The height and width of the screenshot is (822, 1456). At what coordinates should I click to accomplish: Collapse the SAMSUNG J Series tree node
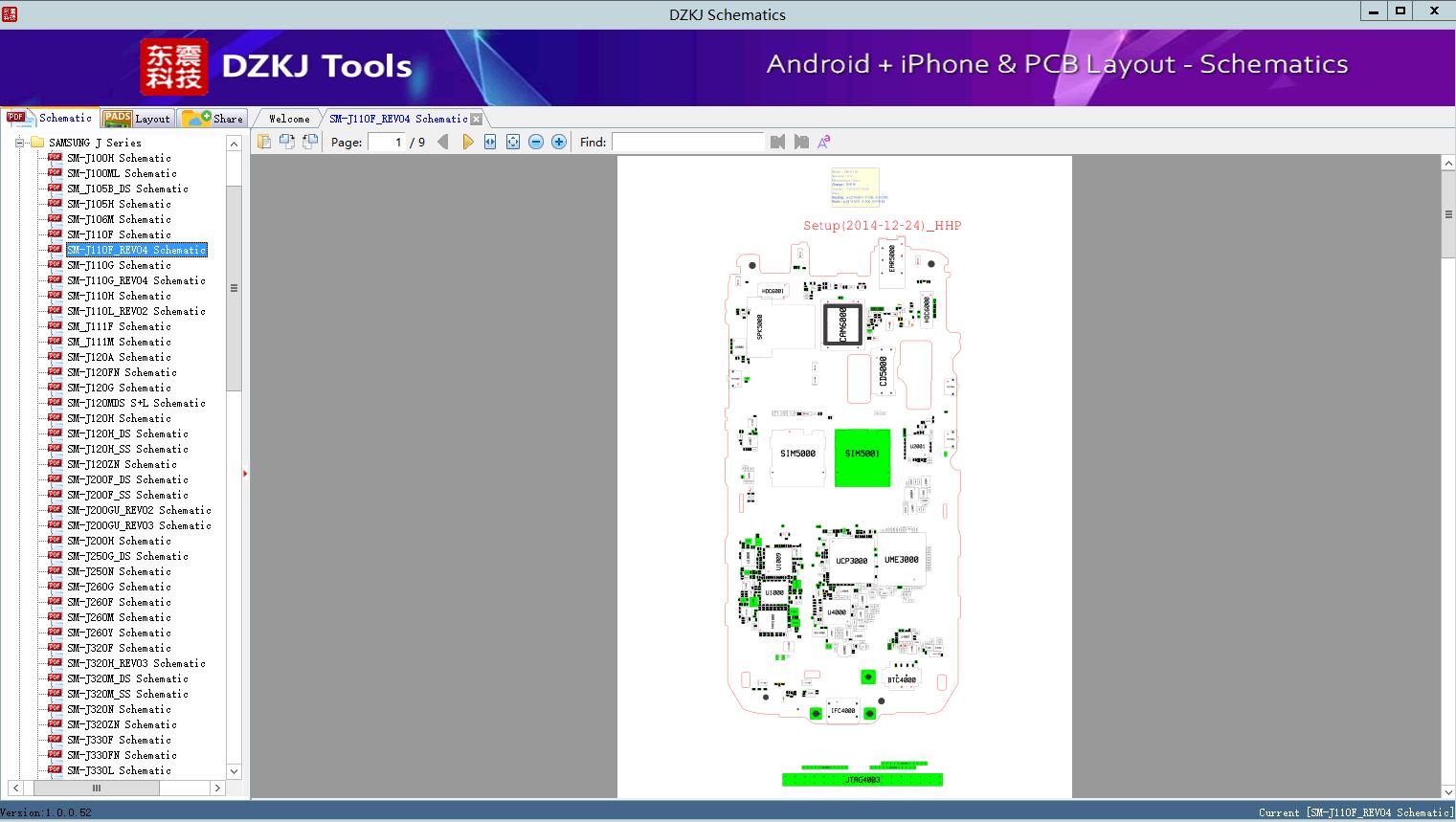coord(18,143)
